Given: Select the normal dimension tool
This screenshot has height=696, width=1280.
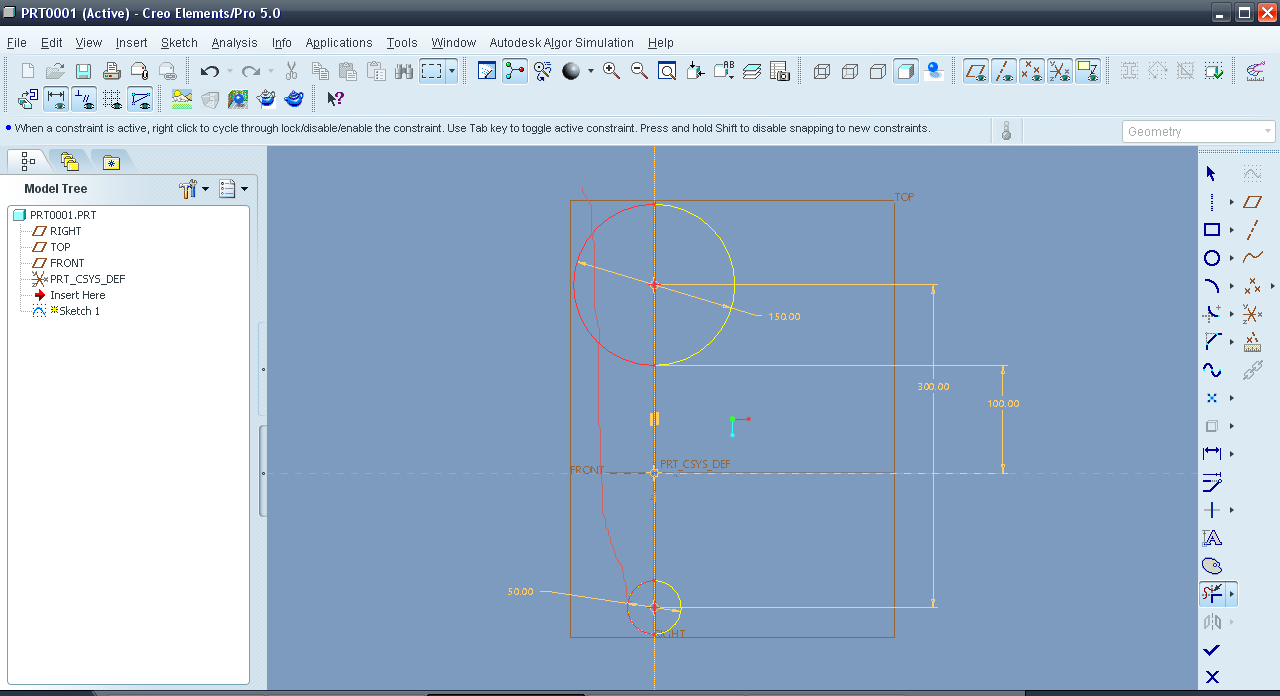Looking at the screenshot, I should [x=1212, y=454].
